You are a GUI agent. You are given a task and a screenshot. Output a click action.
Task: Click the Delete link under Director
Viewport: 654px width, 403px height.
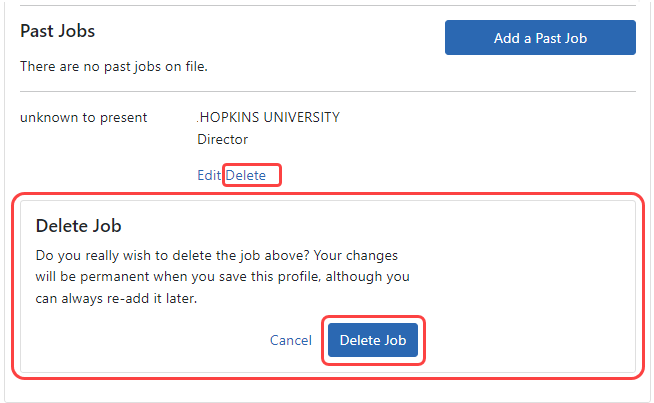pyautogui.click(x=247, y=175)
